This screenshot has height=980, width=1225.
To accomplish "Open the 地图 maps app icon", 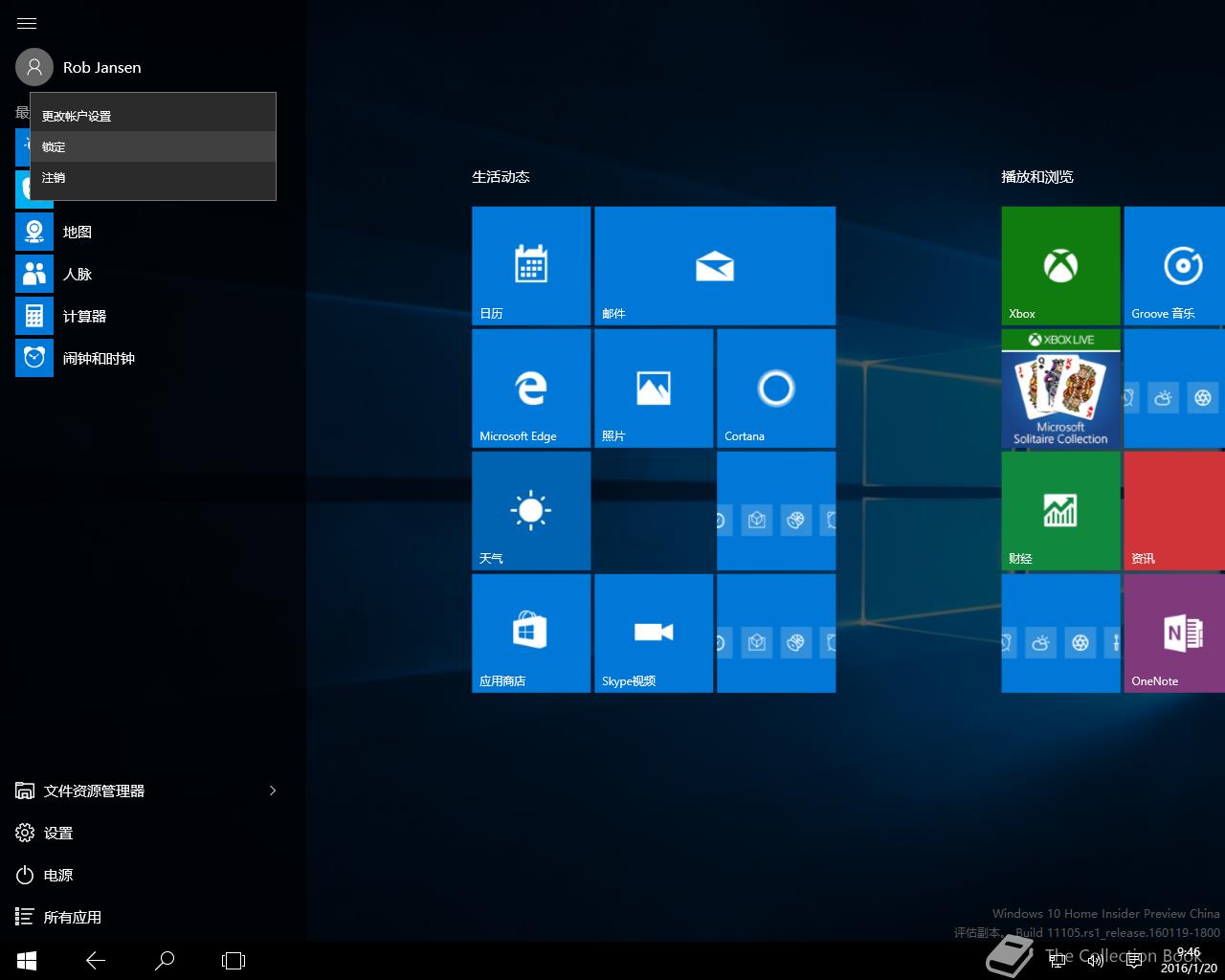I will [x=34, y=232].
